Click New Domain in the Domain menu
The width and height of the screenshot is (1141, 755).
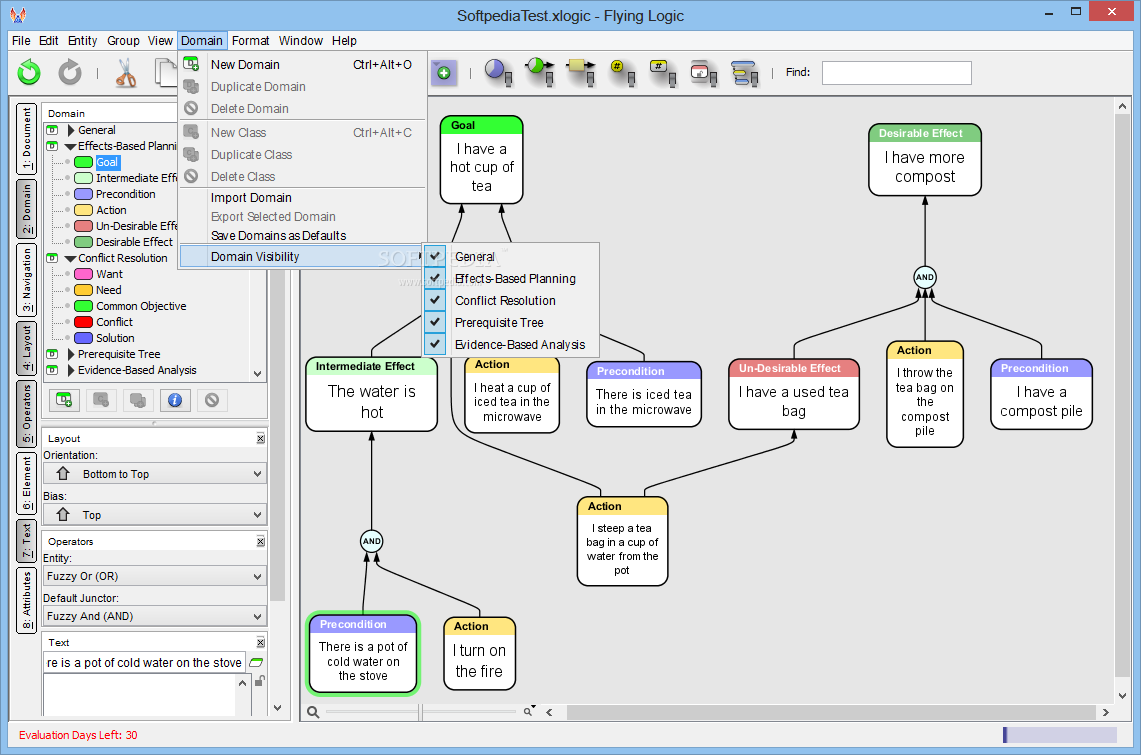point(302,65)
